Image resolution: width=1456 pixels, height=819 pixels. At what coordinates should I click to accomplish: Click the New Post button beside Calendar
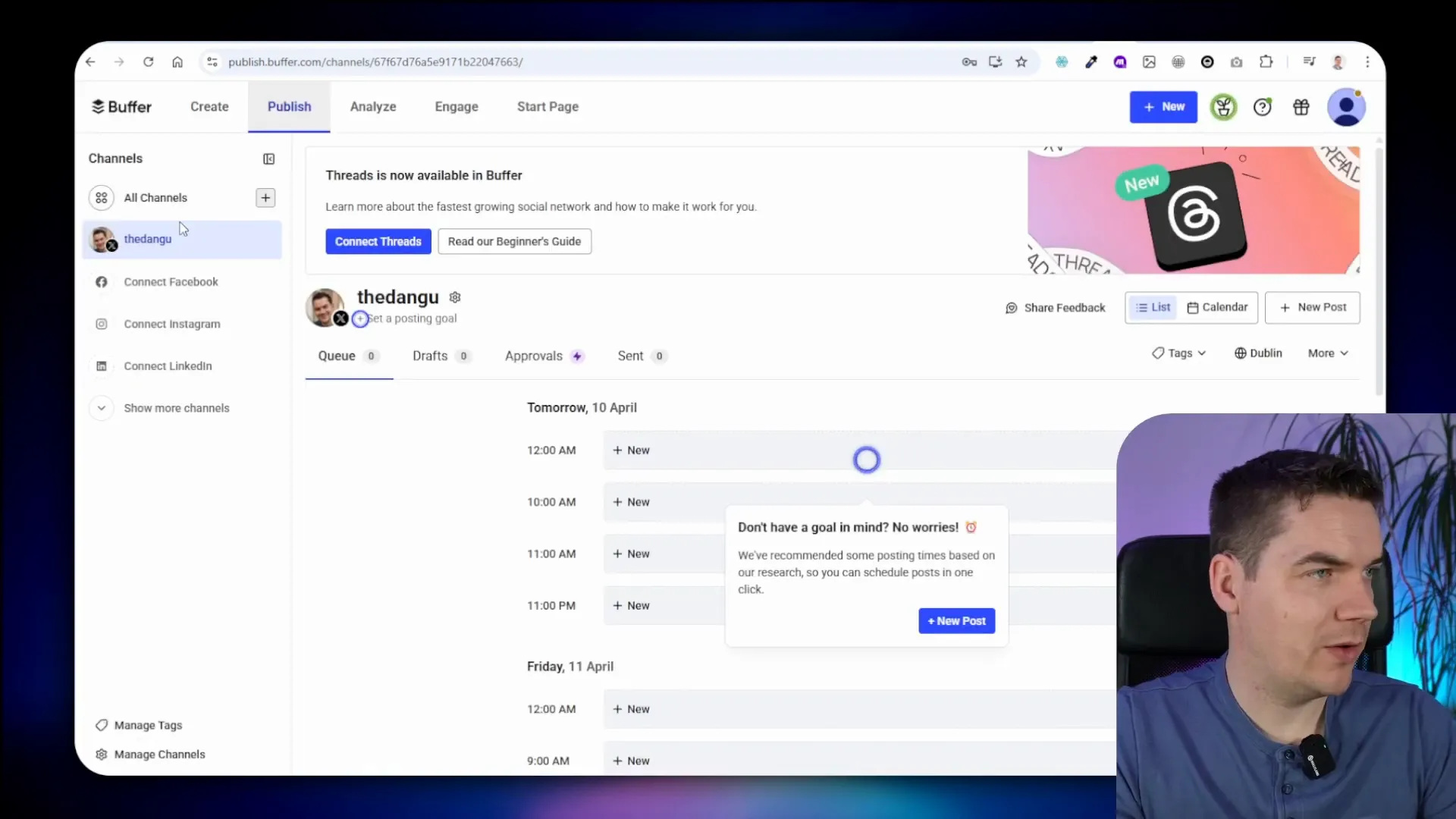tap(1313, 307)
